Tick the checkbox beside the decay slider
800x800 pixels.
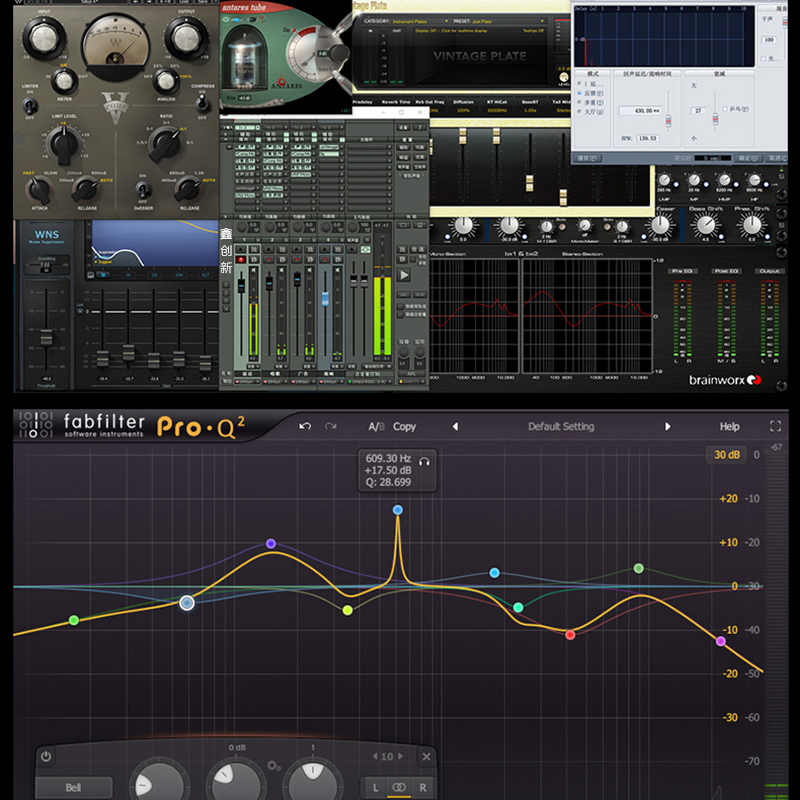[724, 109]
